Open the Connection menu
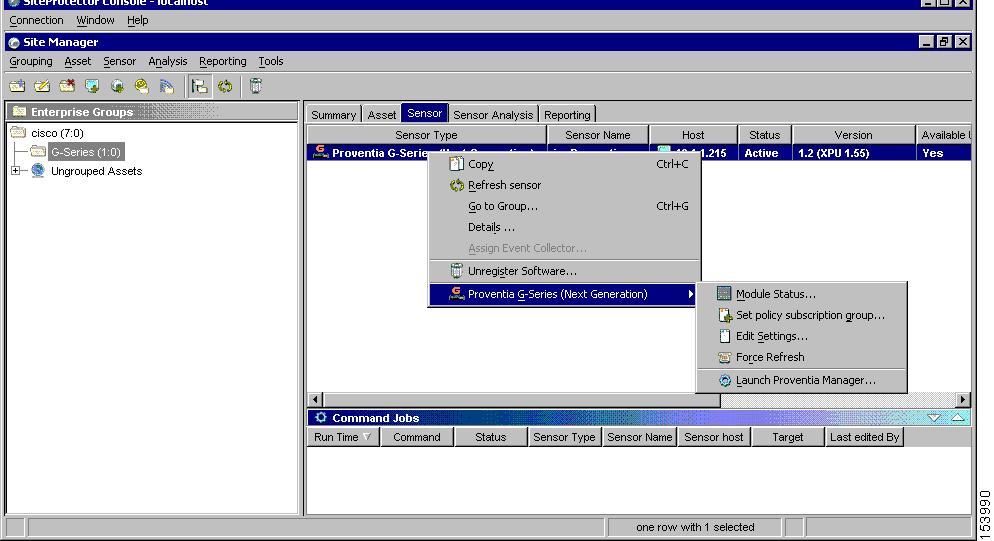 coord(36,20)
